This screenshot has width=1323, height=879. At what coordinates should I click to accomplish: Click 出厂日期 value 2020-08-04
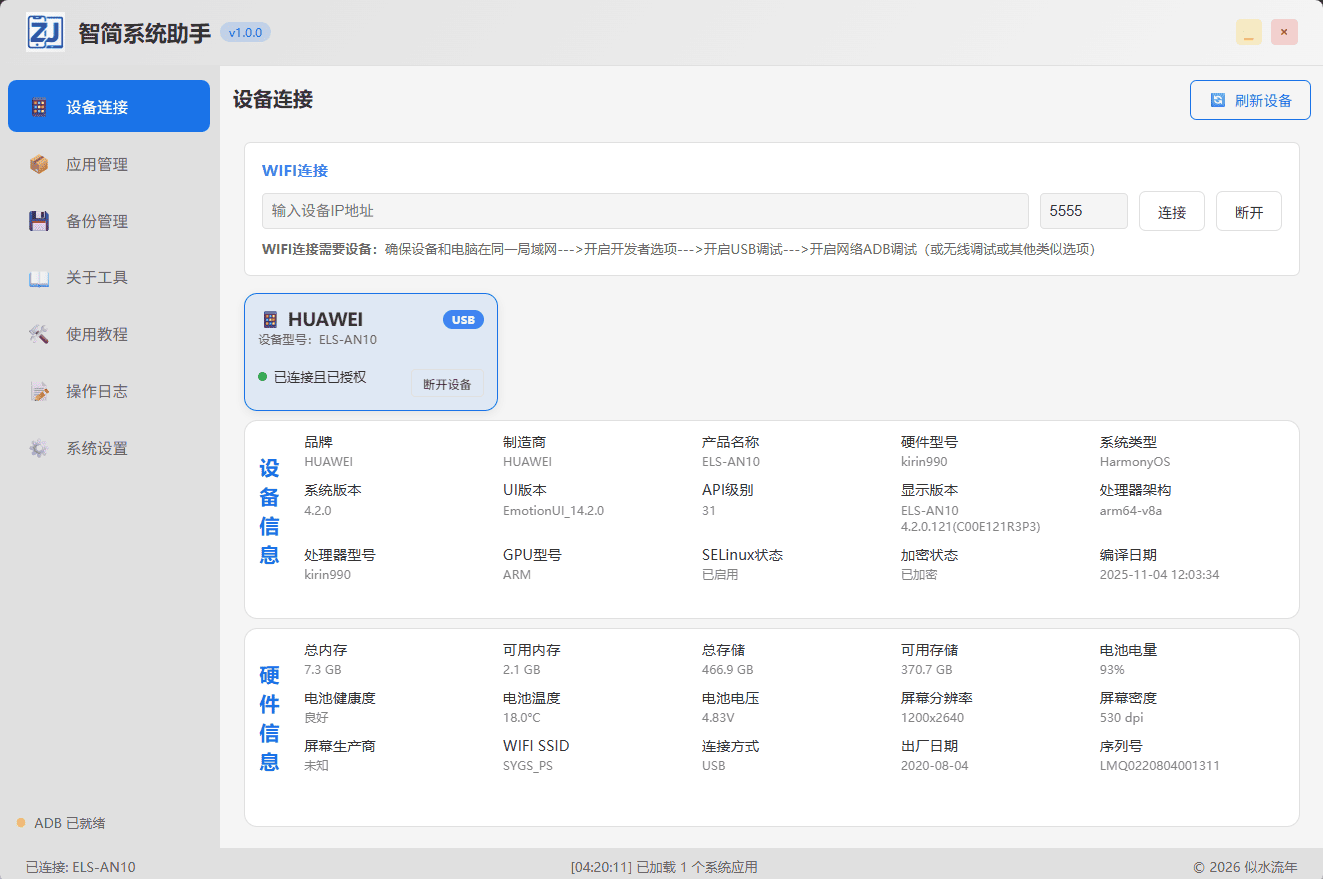pyautogui.click(x=935, y=766)
